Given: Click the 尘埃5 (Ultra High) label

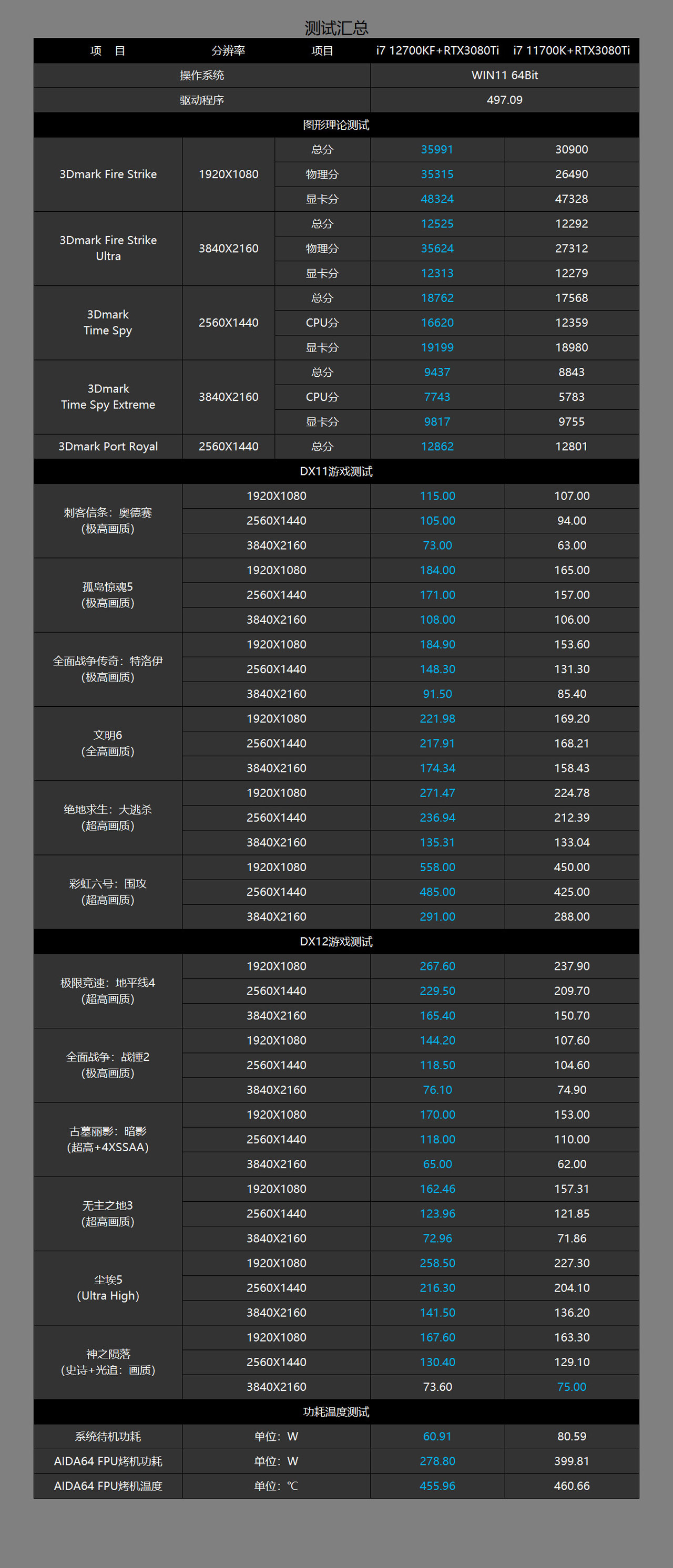Looking at the screenshot, I should [x=108, y=1288].
